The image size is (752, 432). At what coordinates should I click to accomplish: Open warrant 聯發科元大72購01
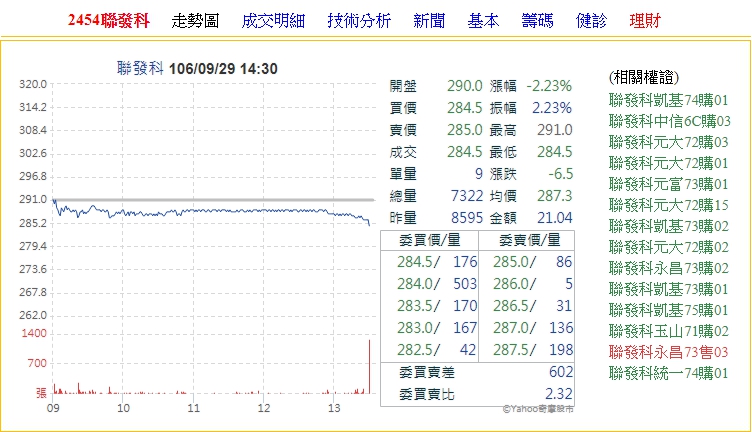tap(669, 163)
